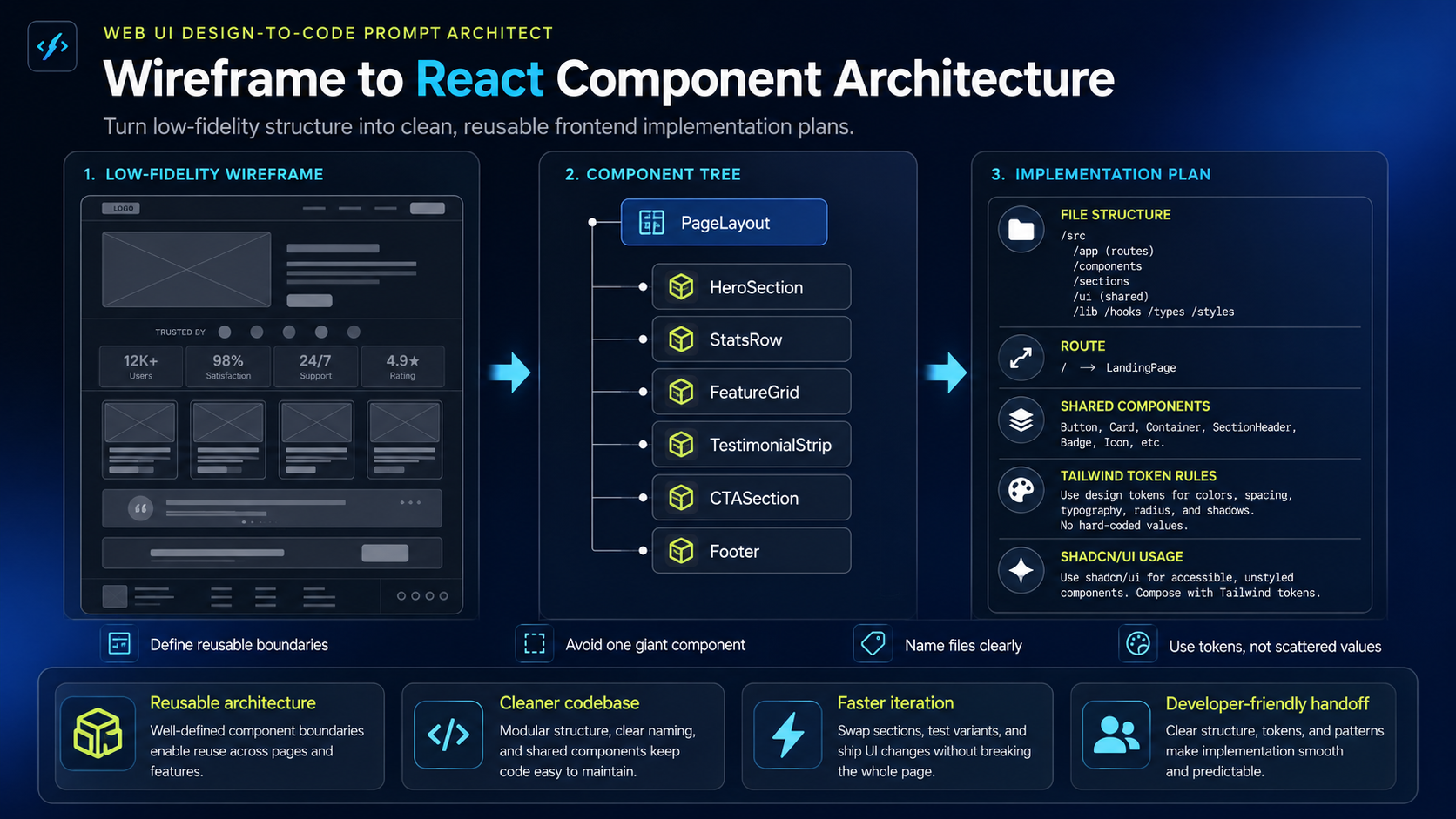Click the 'TAILWIND TOKEN RULES' label
The image size is (1456, 819).
1138,476
